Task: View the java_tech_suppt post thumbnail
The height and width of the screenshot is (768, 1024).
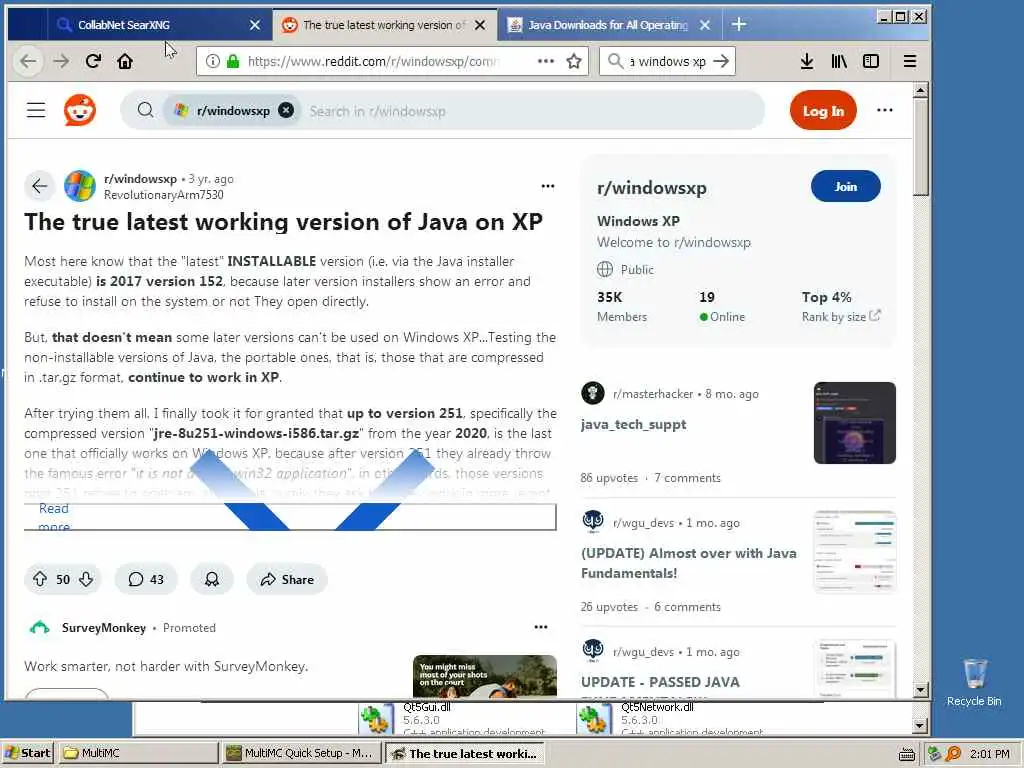Action: [855, 423]
